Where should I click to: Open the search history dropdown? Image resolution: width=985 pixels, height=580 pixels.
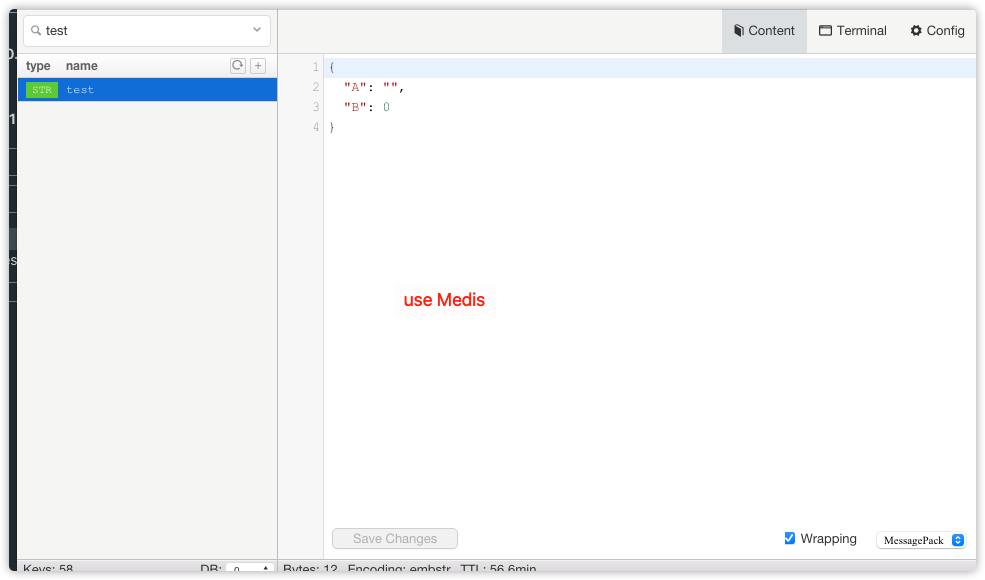pyautogui.click(x=256, y=30)
